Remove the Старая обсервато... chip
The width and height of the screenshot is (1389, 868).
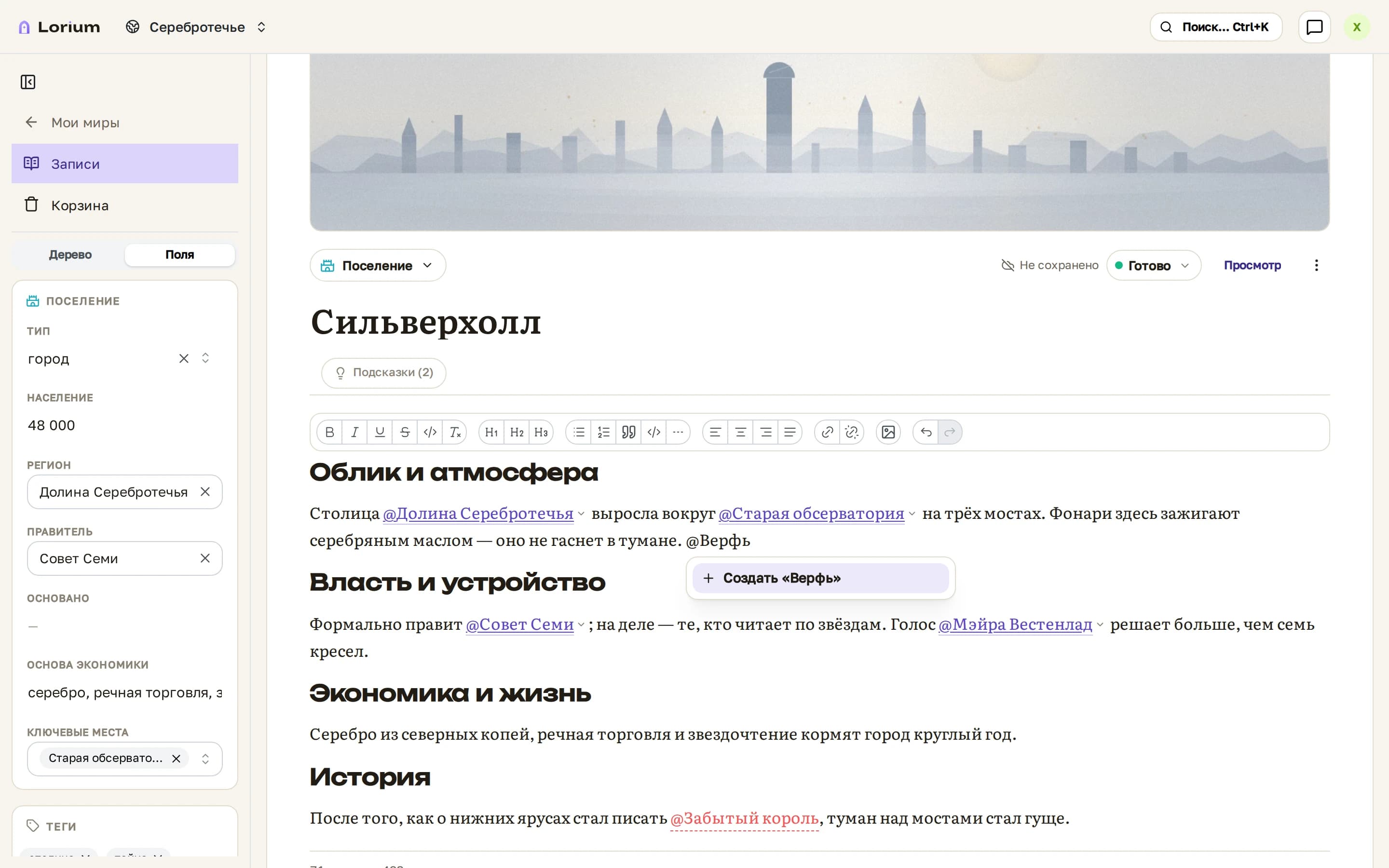click(x=176, y=759)
